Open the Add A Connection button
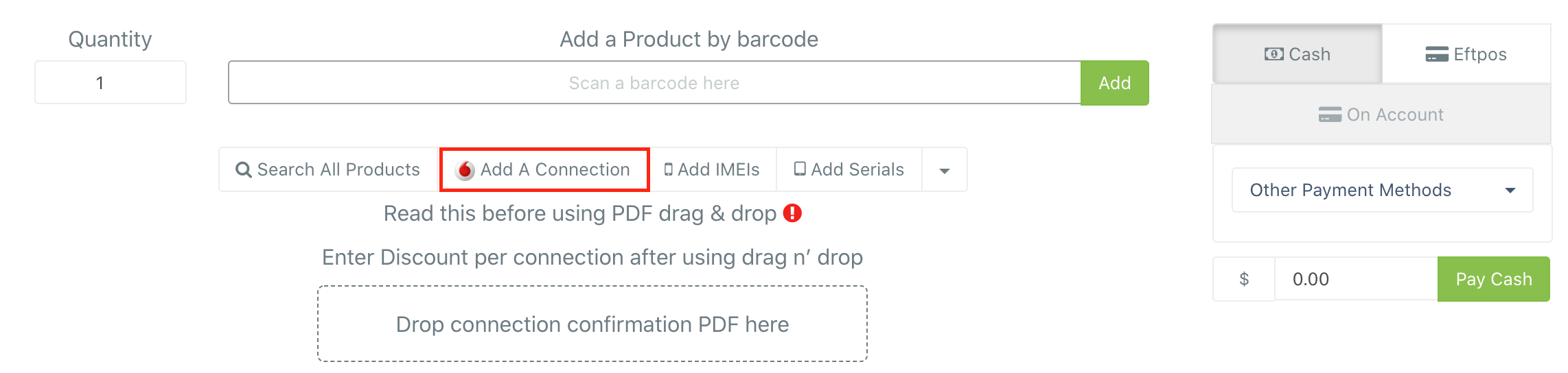Image resolution: width=1568 pixels, height=373 pixels. click(x=544, y=169)
